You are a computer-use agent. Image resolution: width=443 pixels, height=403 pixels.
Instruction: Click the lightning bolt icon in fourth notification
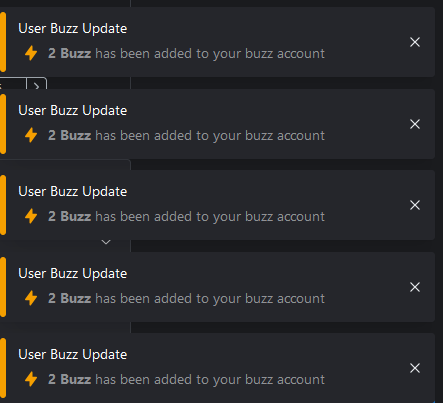click(x=31, y=298)
